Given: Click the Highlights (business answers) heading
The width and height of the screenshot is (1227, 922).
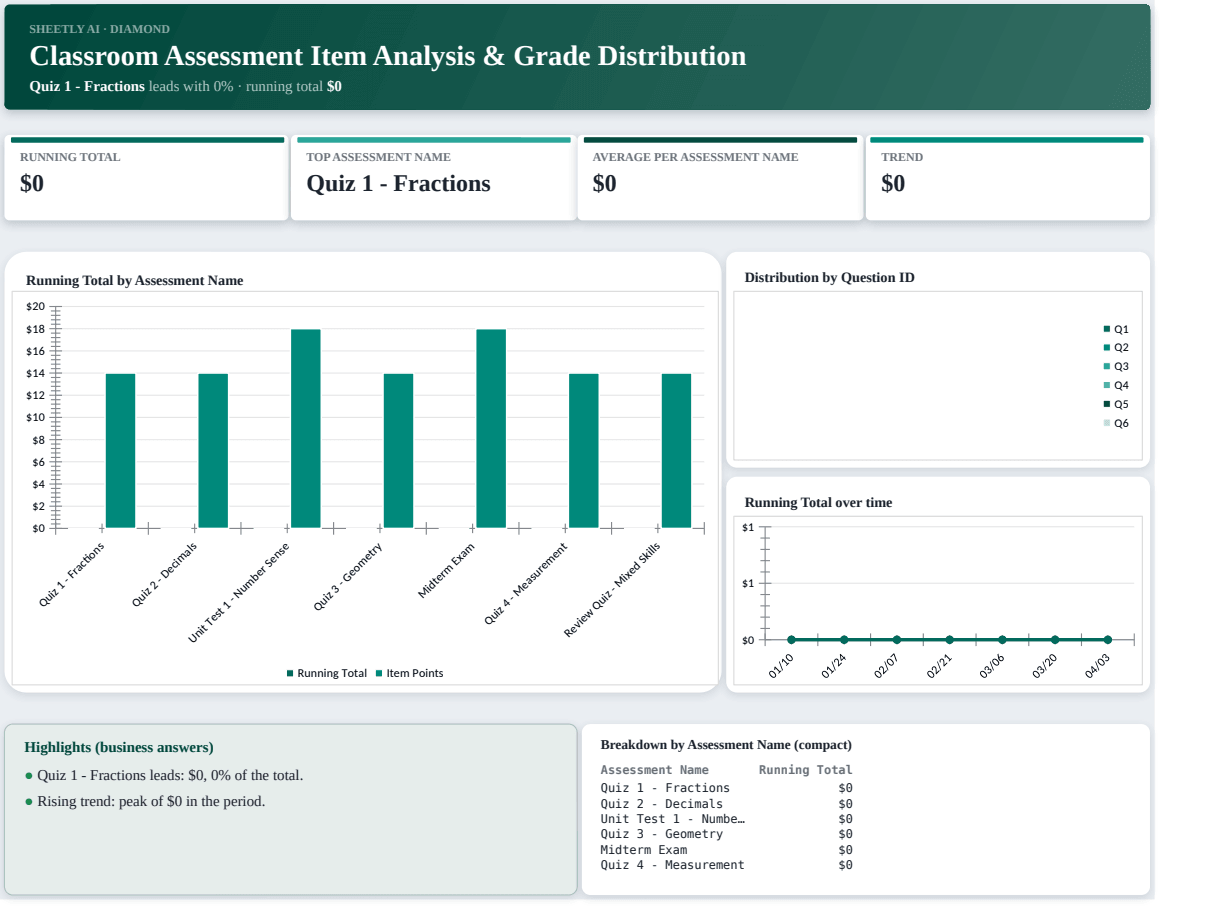Looking at the screenshot, I should [x=119, y=748].
